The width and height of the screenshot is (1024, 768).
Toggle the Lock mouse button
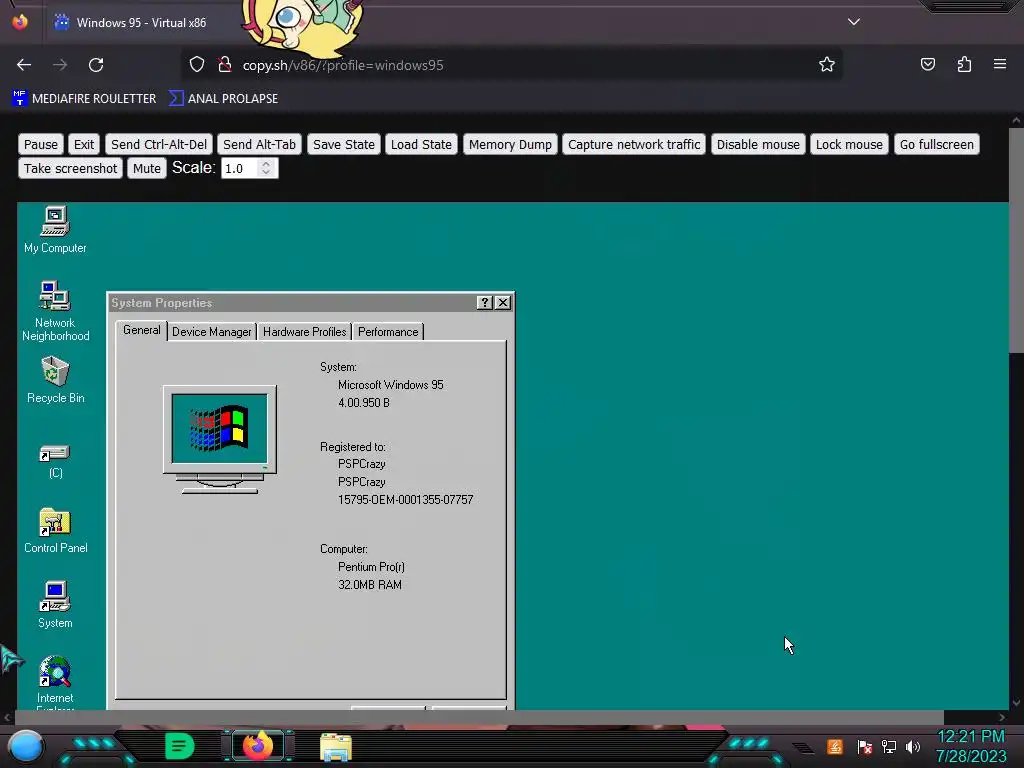coord(849,144)
